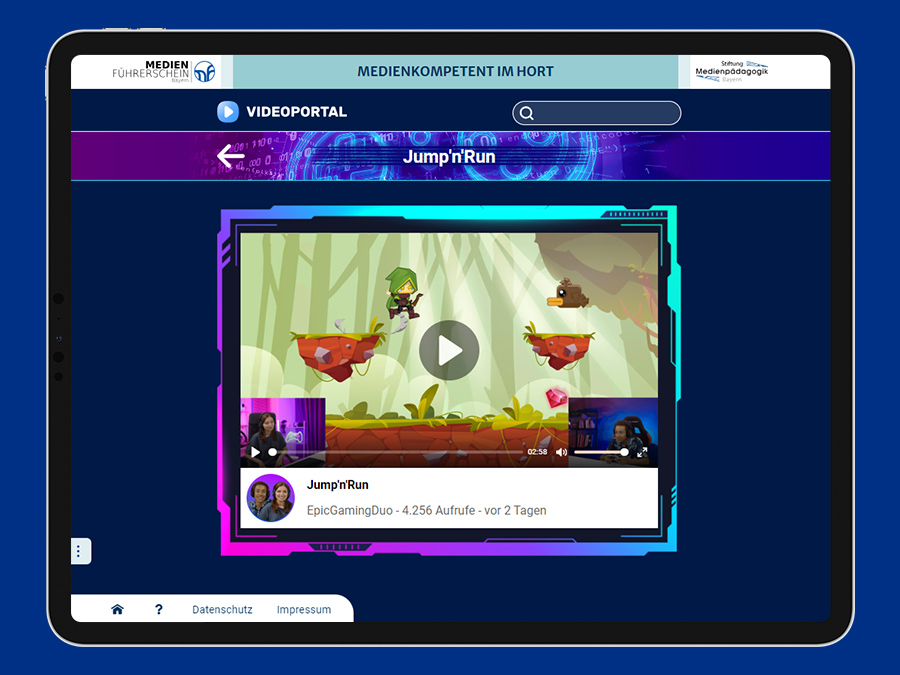
Task: Select the Medienkompetent im Hort header
Action: [x=456, y=72]
